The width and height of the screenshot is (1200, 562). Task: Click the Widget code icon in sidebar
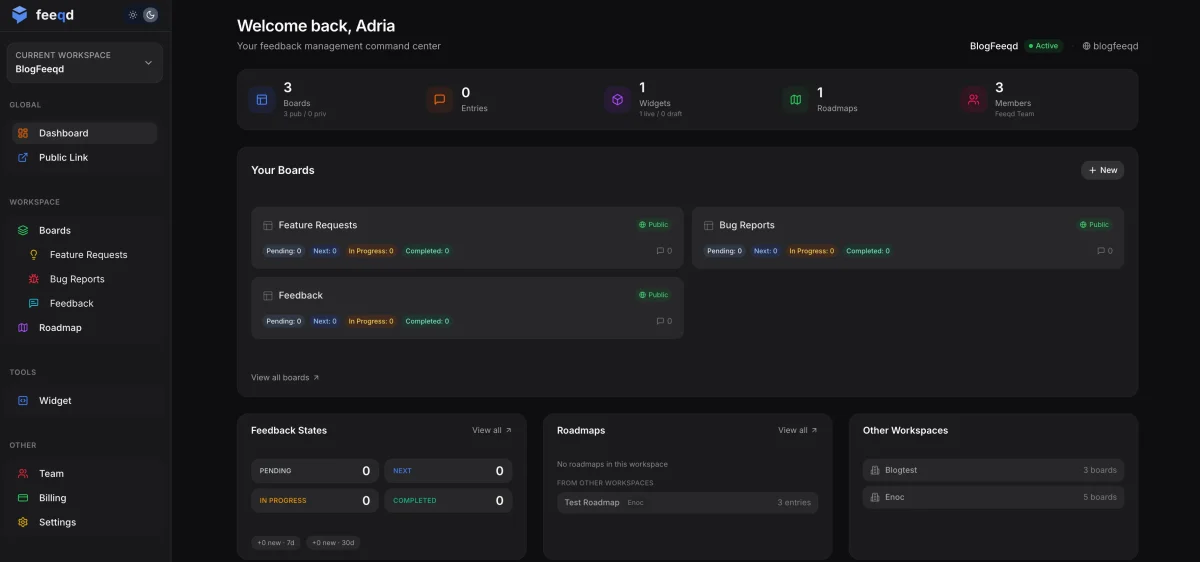click(23, 401)
